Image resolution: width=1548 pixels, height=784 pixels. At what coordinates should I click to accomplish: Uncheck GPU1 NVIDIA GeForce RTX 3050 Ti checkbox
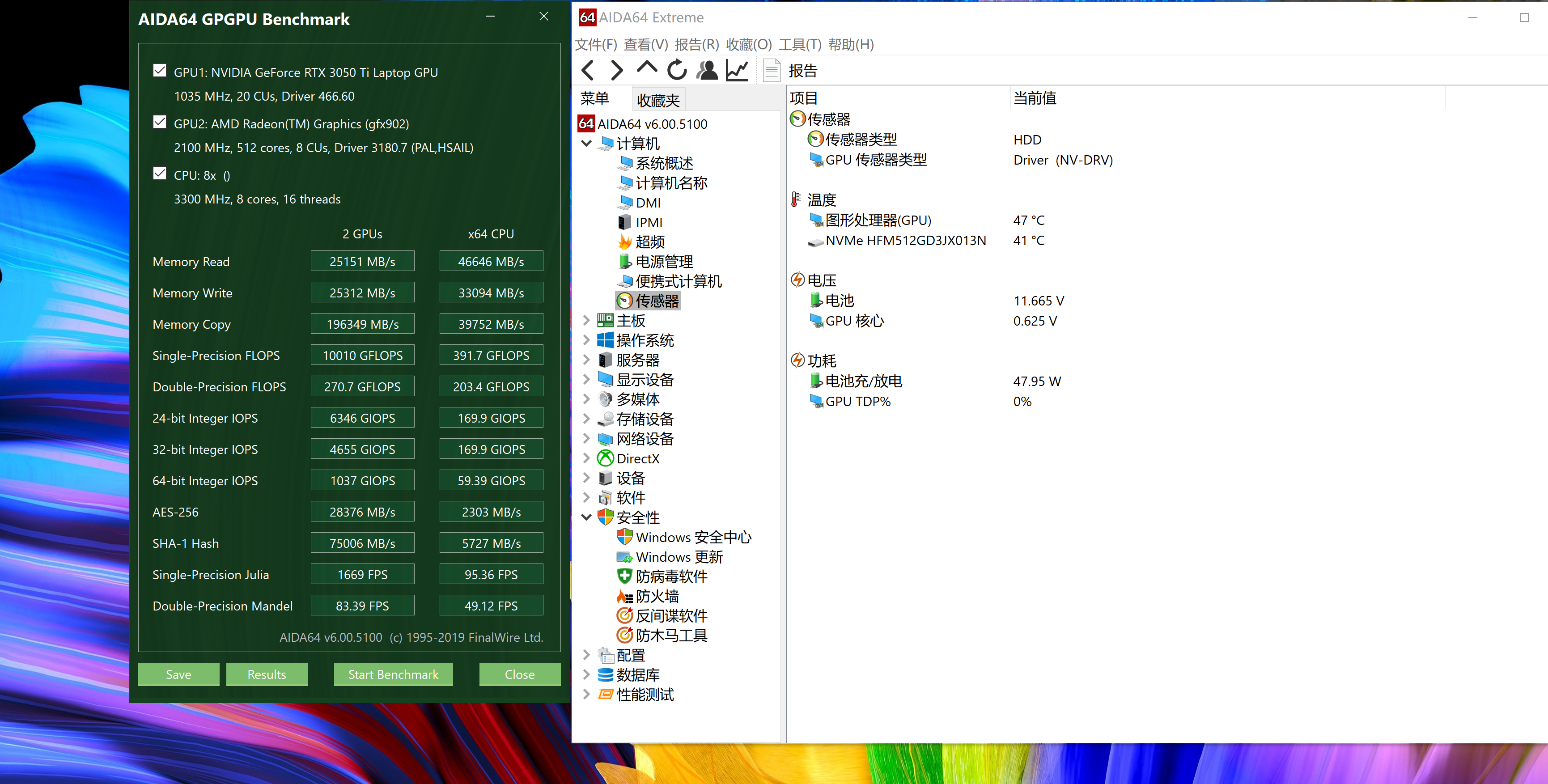tap(160, 71)
